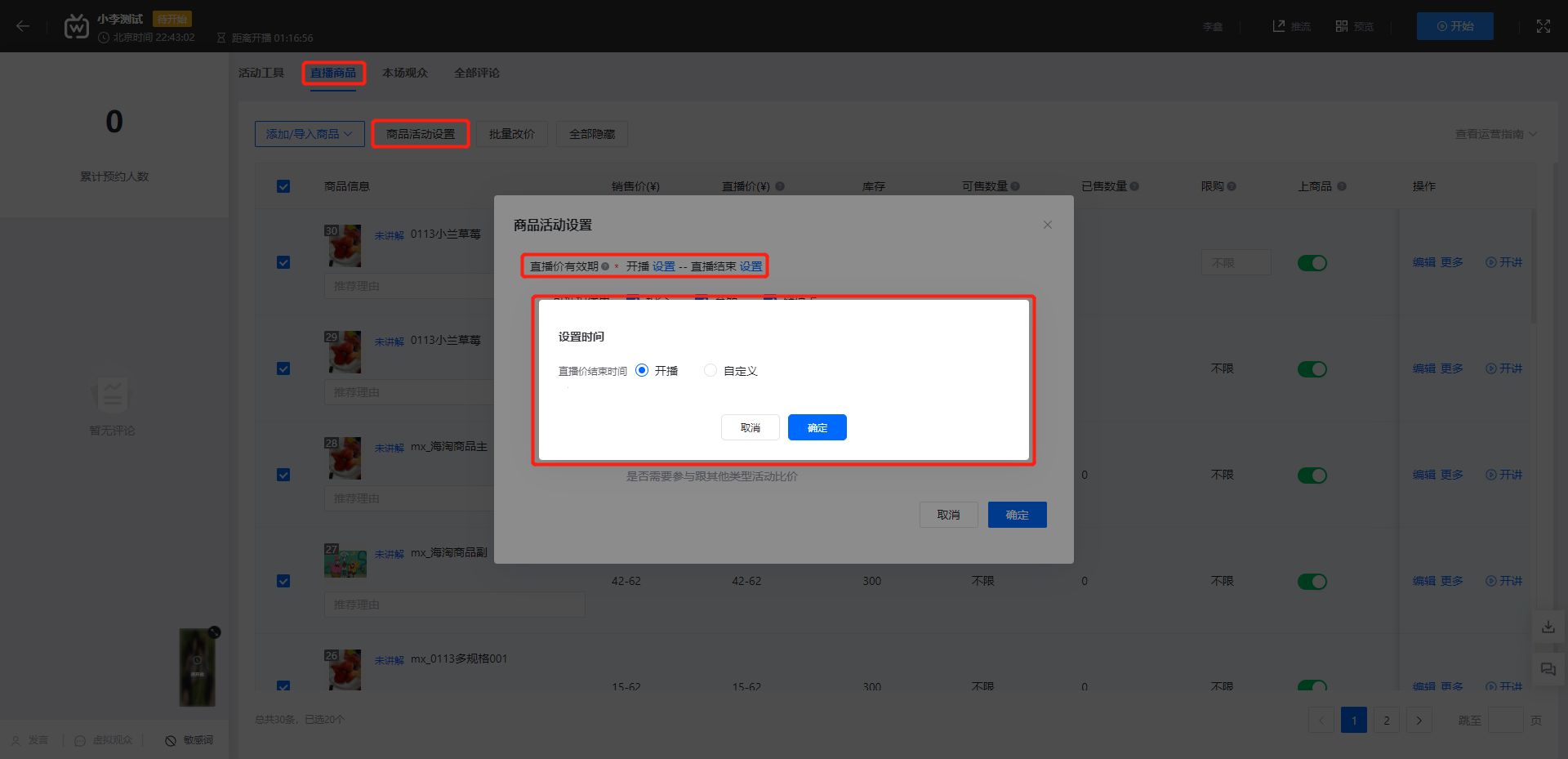Turn off 上商品 switch for item 30
Image resolution: width=1568 pixels, height=759 pixels.
pyautogui.click(x=1312, y=263)
